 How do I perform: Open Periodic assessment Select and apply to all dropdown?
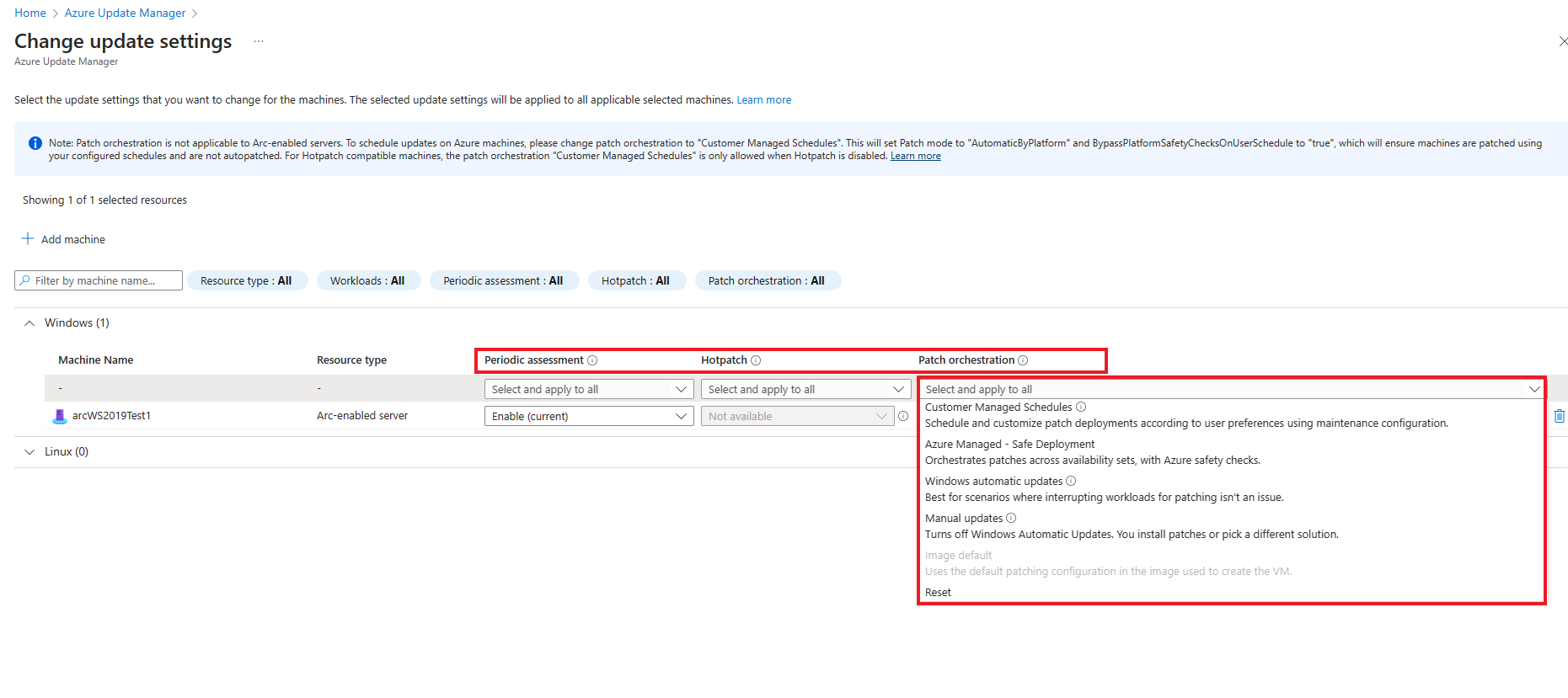click(589, 389)
